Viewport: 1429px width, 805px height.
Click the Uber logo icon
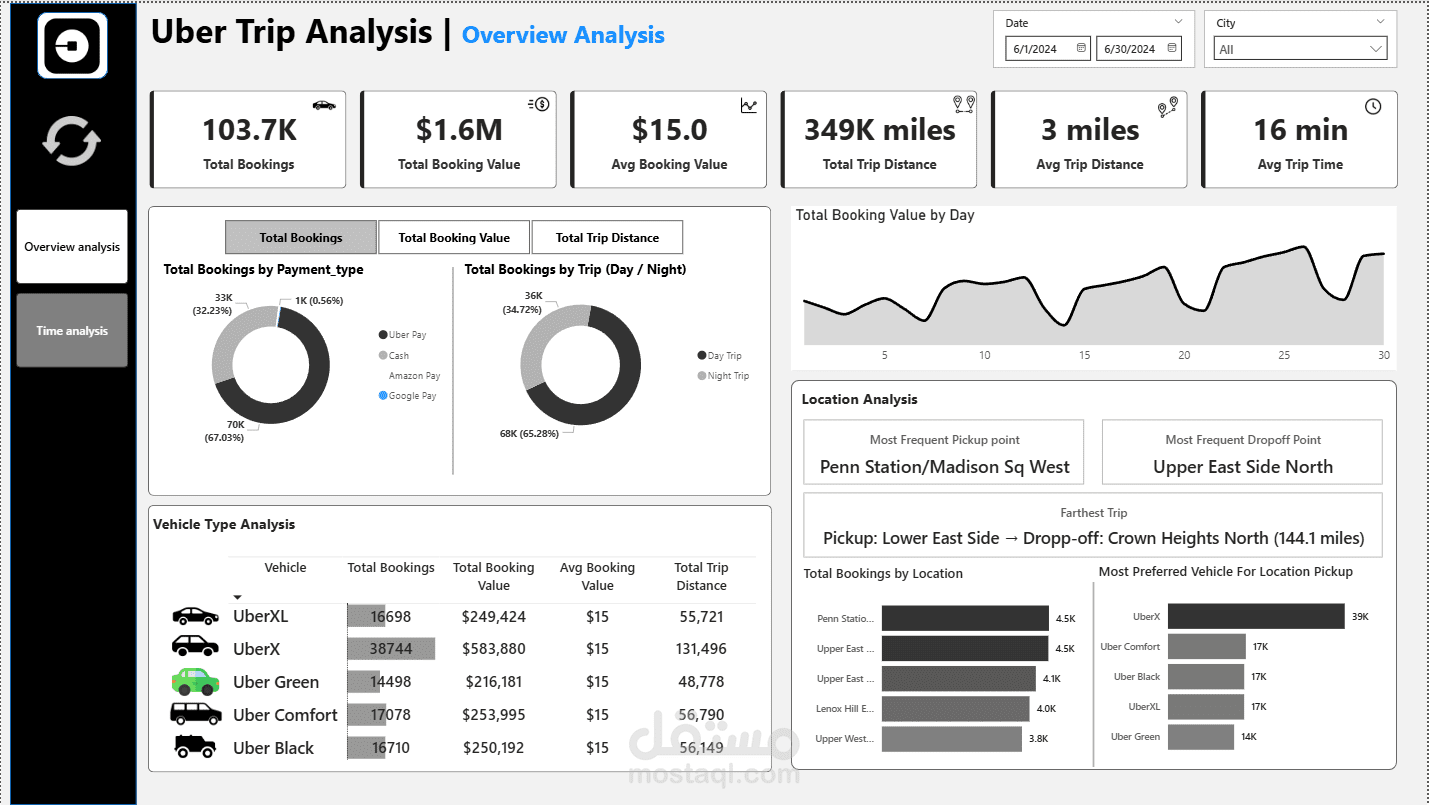coord(72,45)
